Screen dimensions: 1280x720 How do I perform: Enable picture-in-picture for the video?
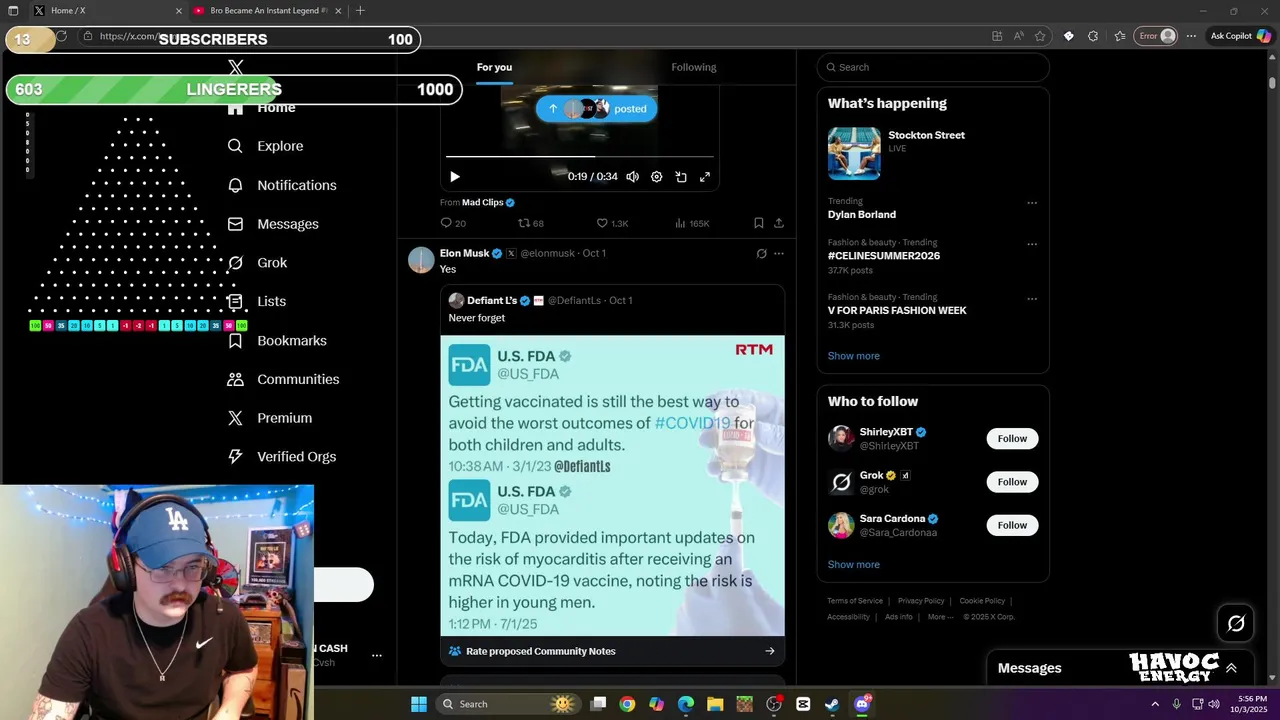click(x=680, y=177)
